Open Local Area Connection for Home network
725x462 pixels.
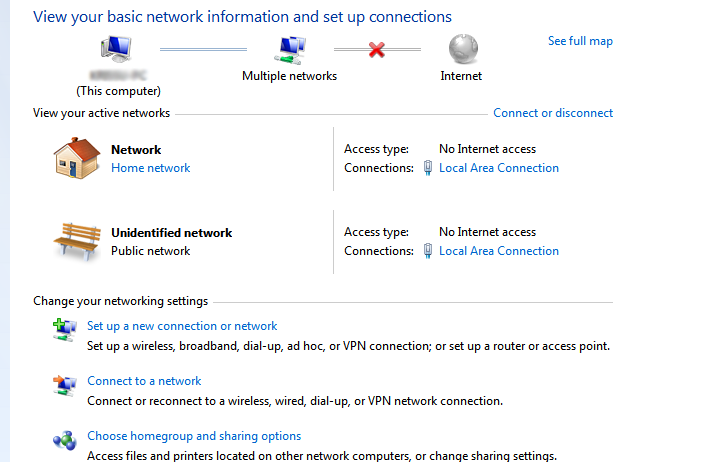(x=499, y=168)
